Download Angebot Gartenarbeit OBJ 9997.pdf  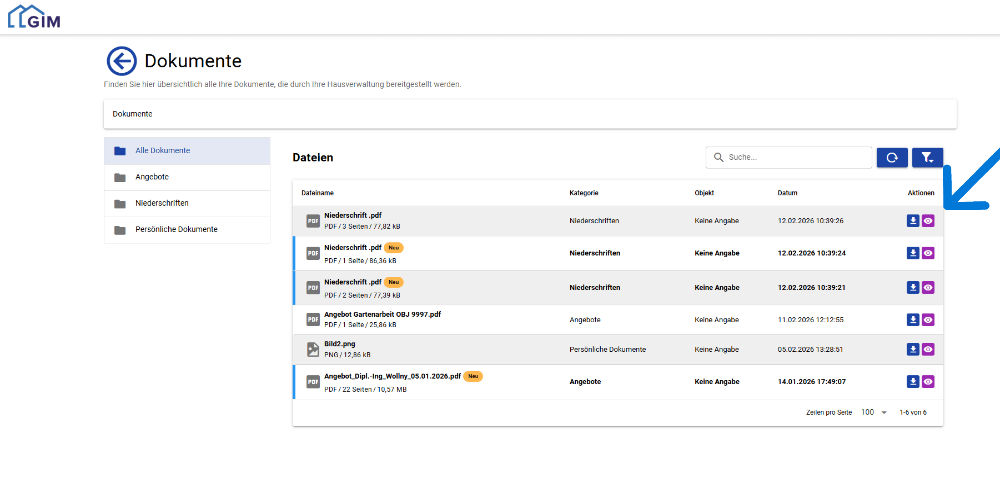(x=912, y=319)
